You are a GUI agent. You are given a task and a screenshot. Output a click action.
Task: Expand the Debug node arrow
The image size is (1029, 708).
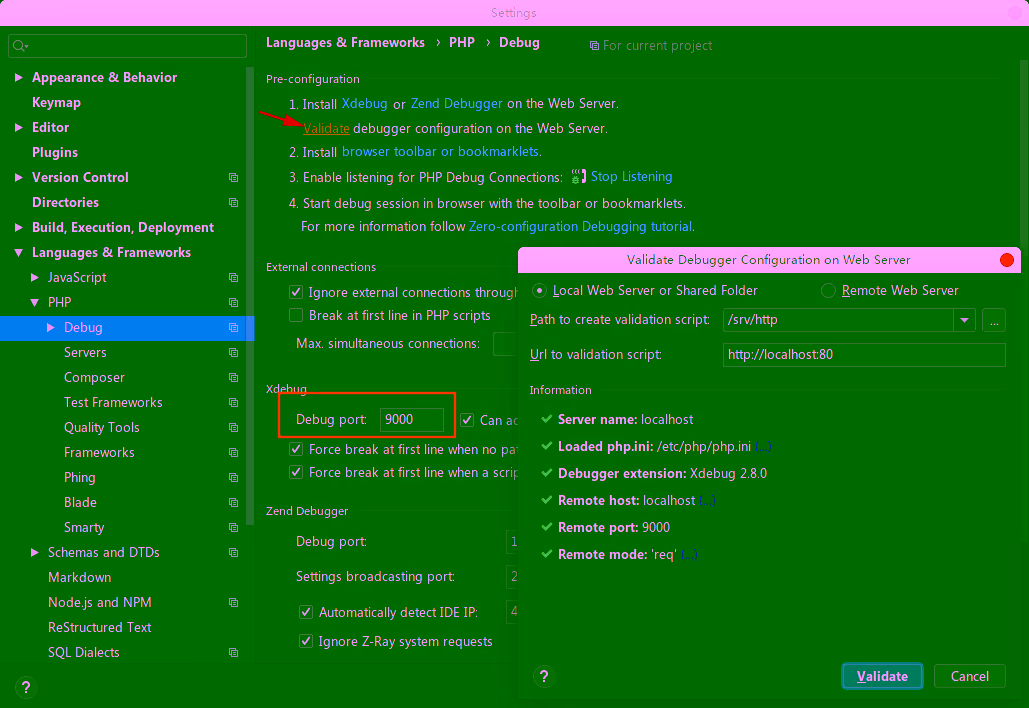[51, 327]
